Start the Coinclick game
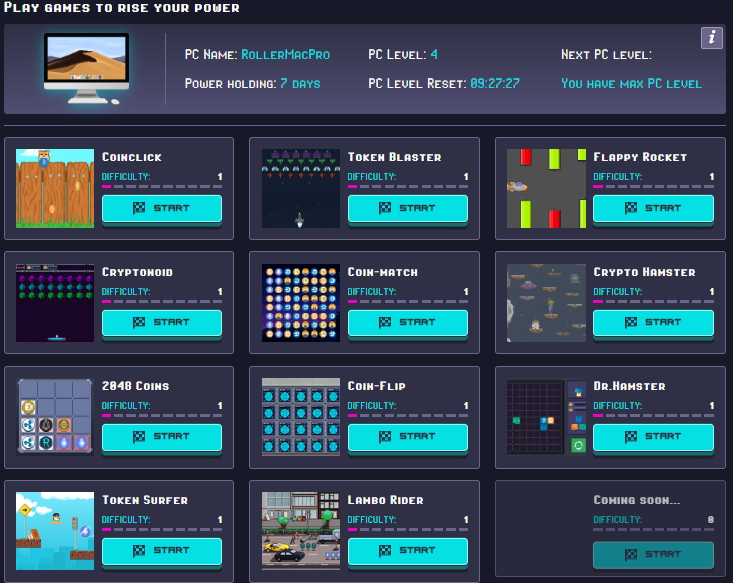This screenshot has height=583, width=733. pyautogui.click(x=162, y=208)
